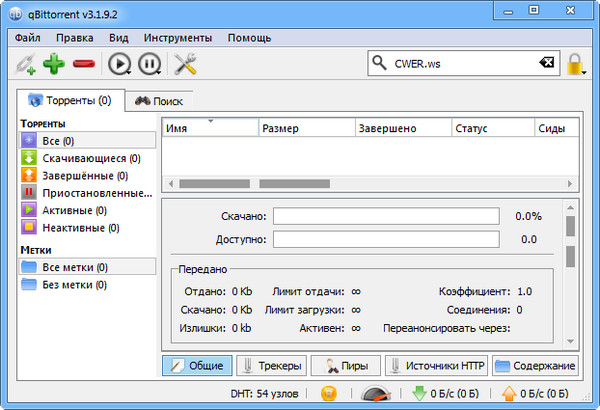Clear the search field with the backspace icon
600x410 pixels.
pos(546,64)
